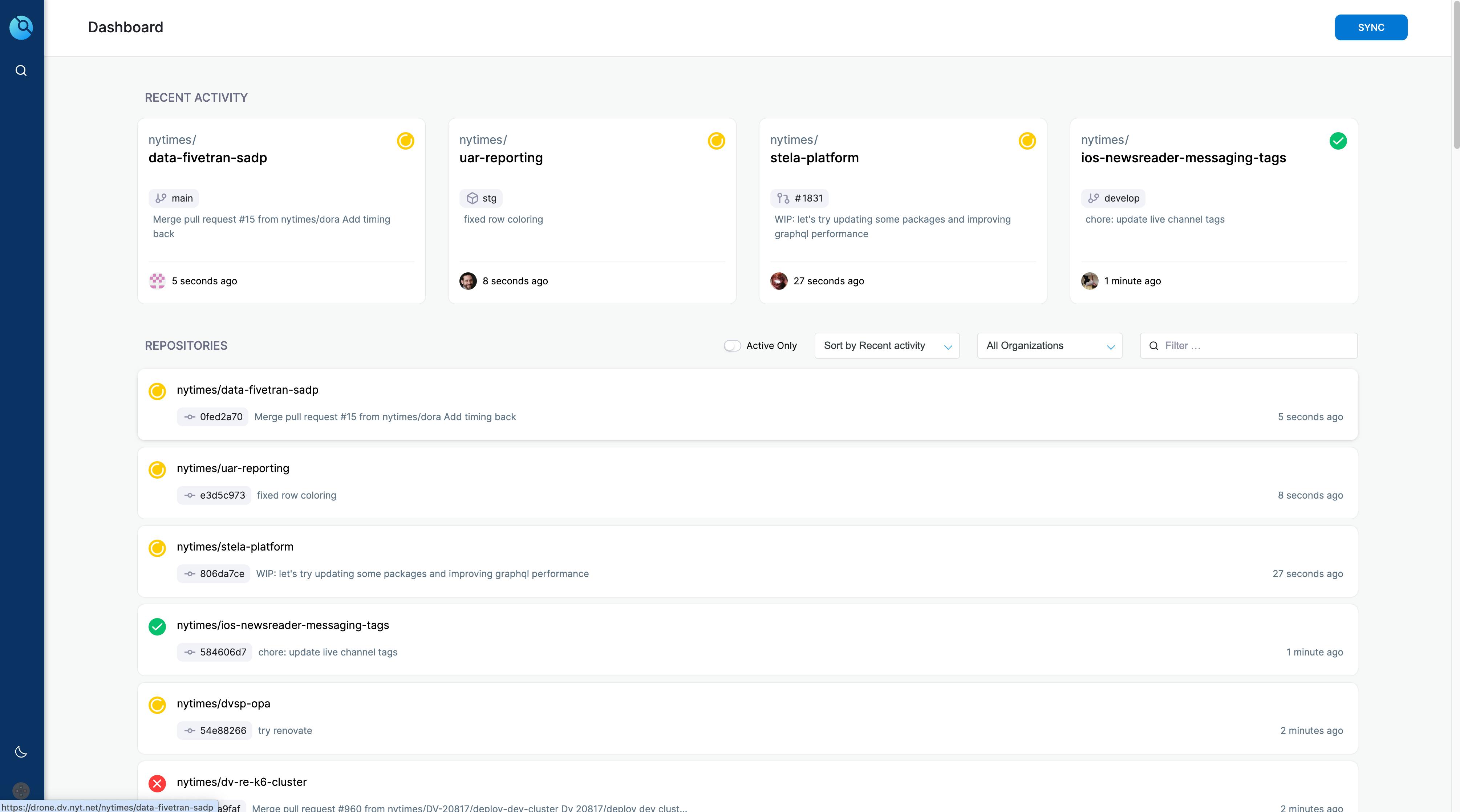Click commit icon beside 0fed2a70

190,417
